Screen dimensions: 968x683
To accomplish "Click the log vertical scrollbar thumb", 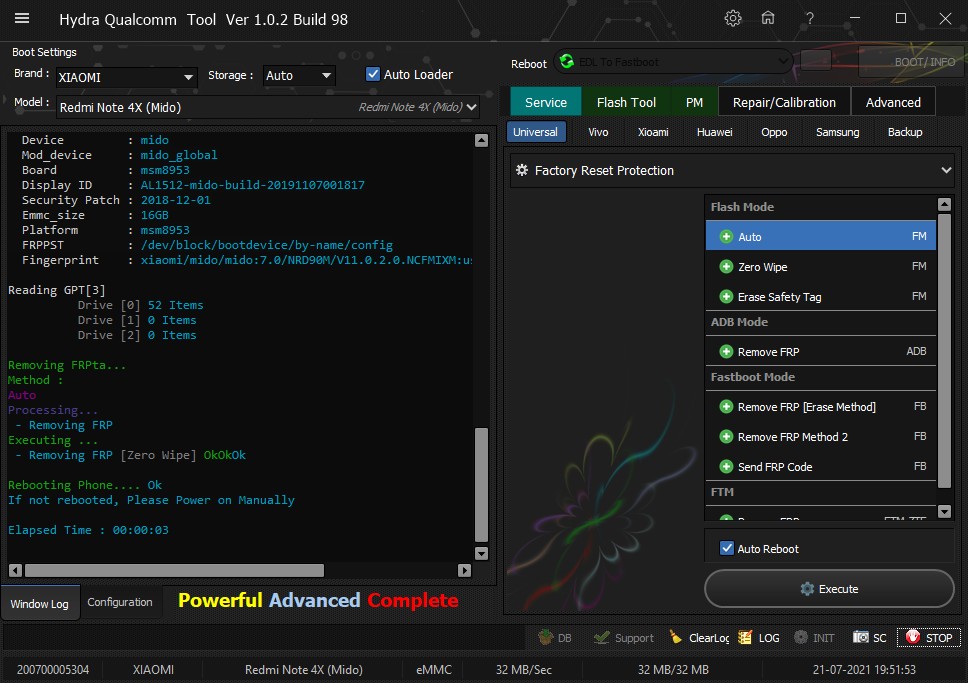I will [482, 485].
